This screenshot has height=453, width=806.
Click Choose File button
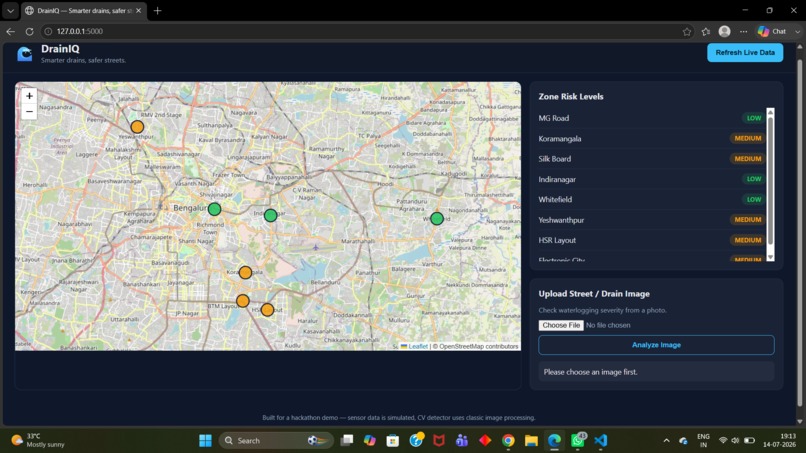point(561,325)
